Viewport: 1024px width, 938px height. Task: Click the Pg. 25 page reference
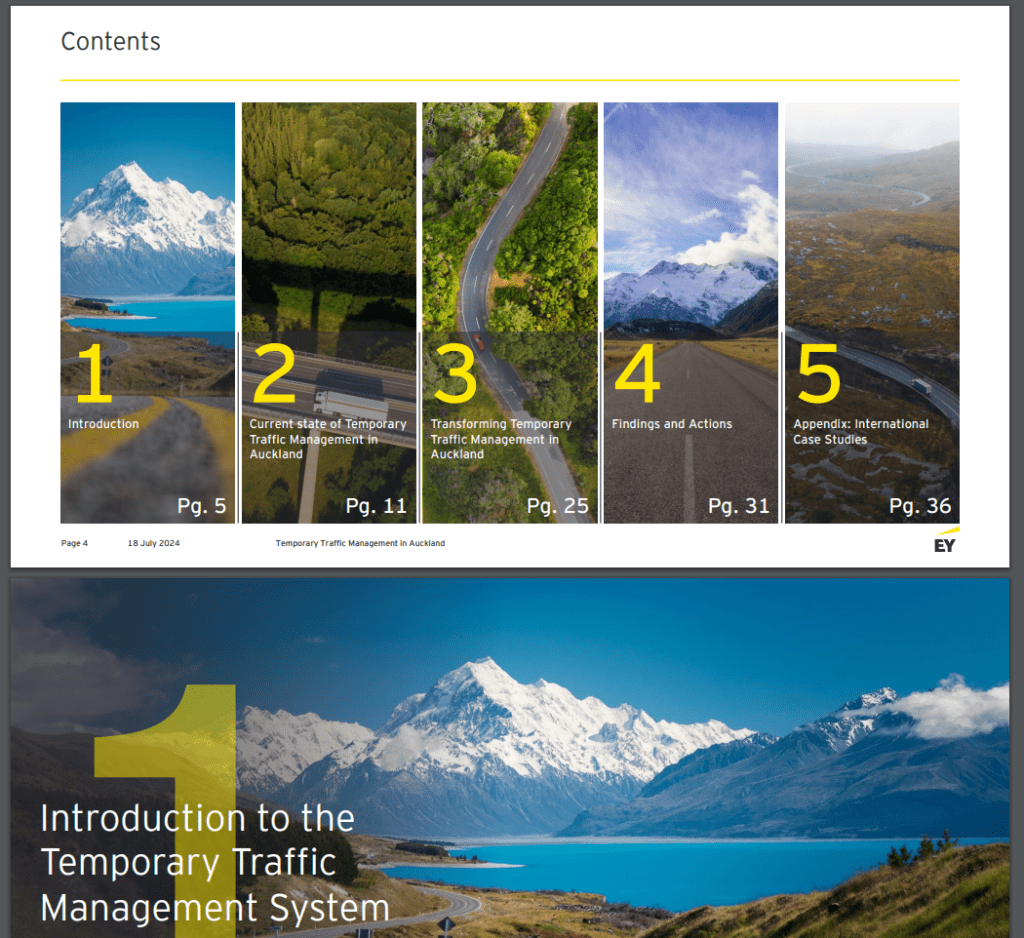click(558, 506)
